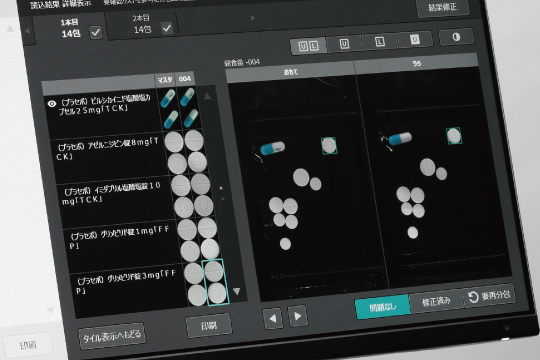Viewport: 540px width, 360px height.
Task: Go to previous packet with left arrow
Action: [x=273, y=318]
